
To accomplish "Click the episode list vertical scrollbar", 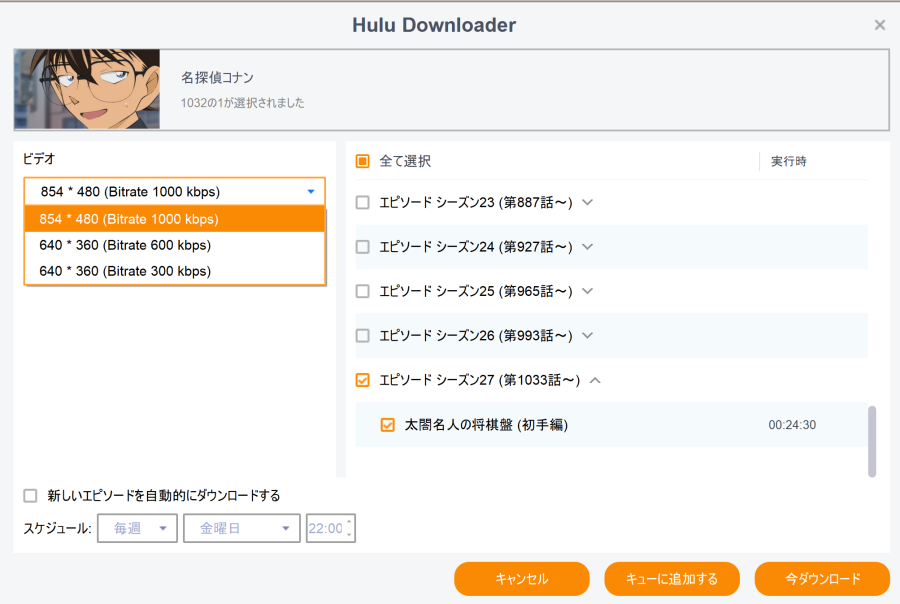I will click(x=872, y=442).
